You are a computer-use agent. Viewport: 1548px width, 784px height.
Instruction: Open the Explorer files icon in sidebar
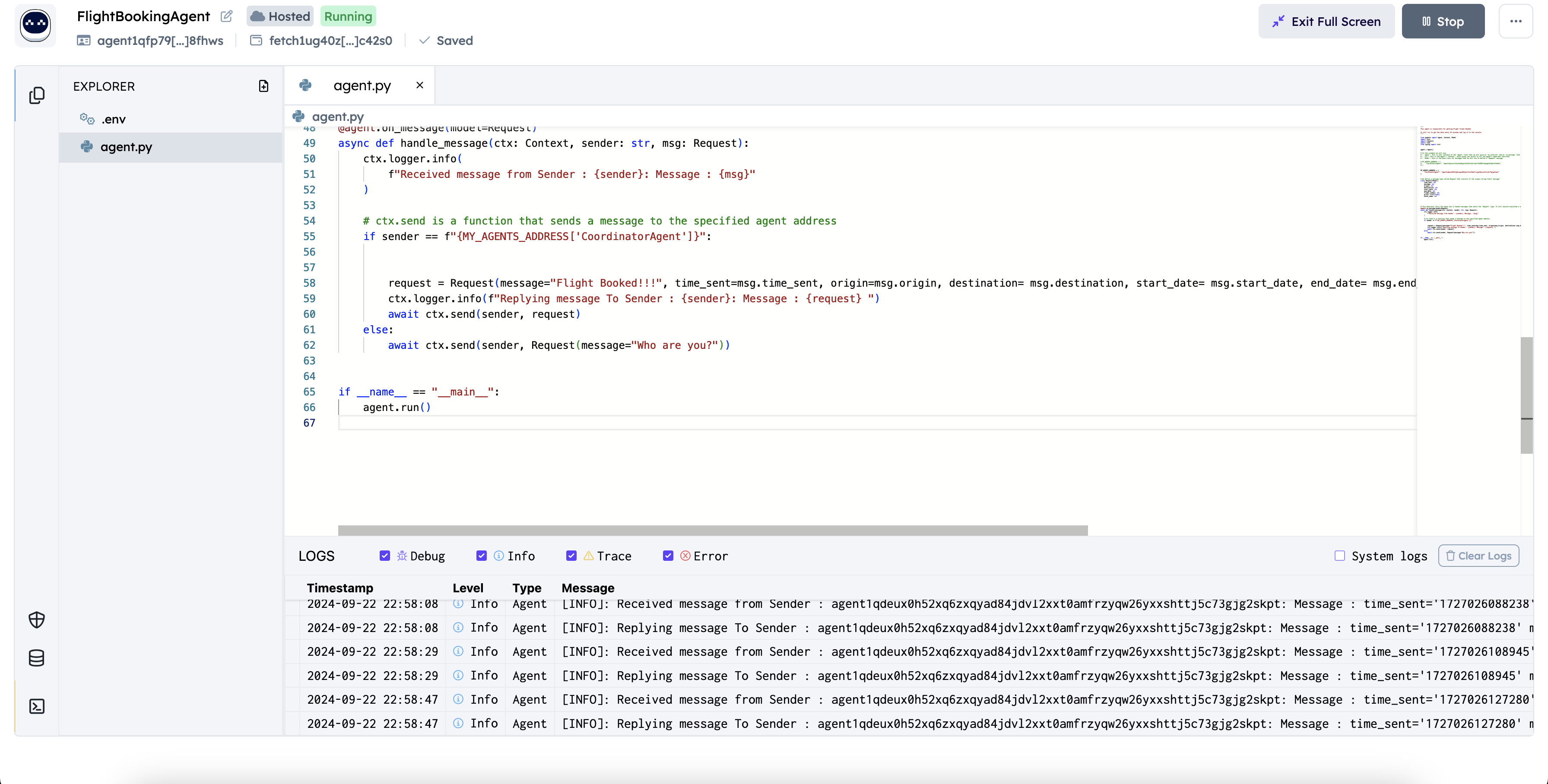click(x=37, y=95)
